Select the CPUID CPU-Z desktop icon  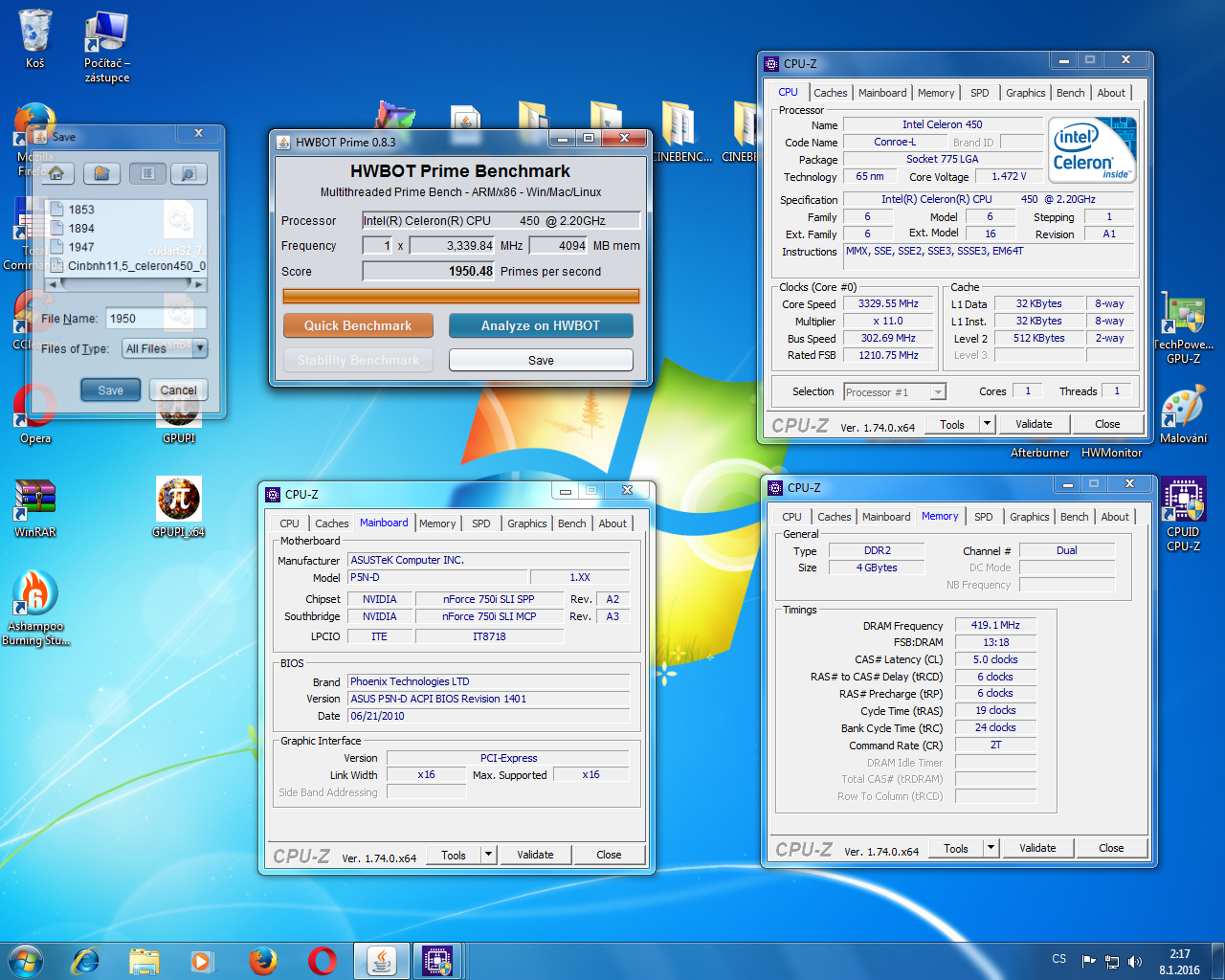[x=1184, y=516]
